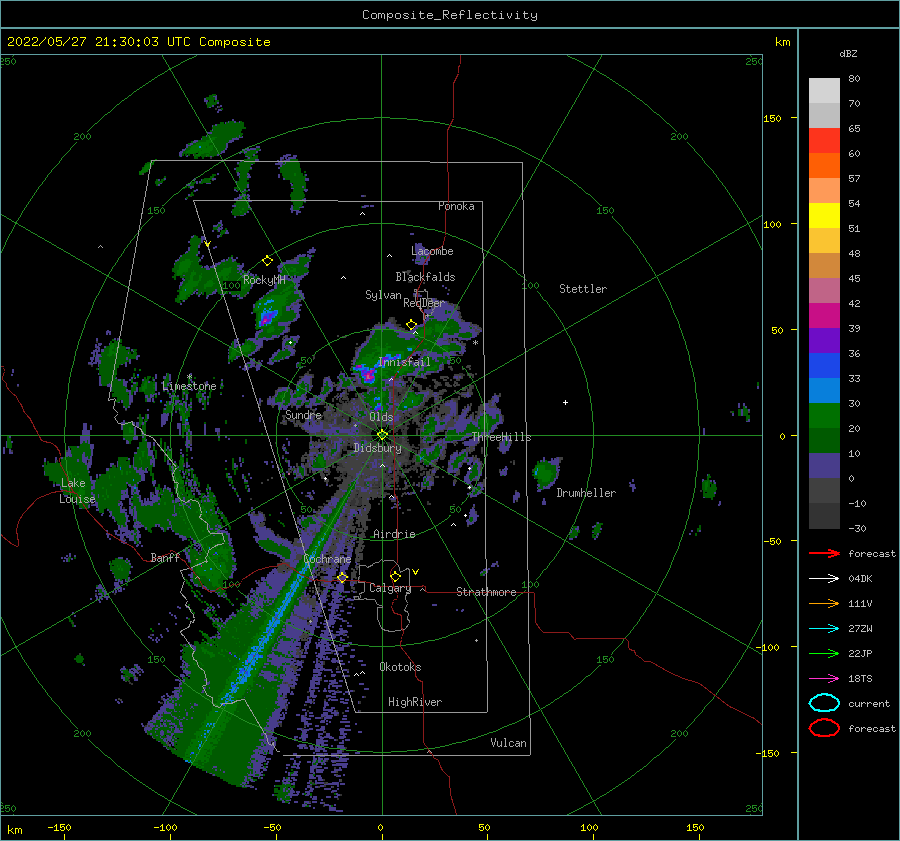Click the Composite_Reflectivity title

tap(450, 15)
